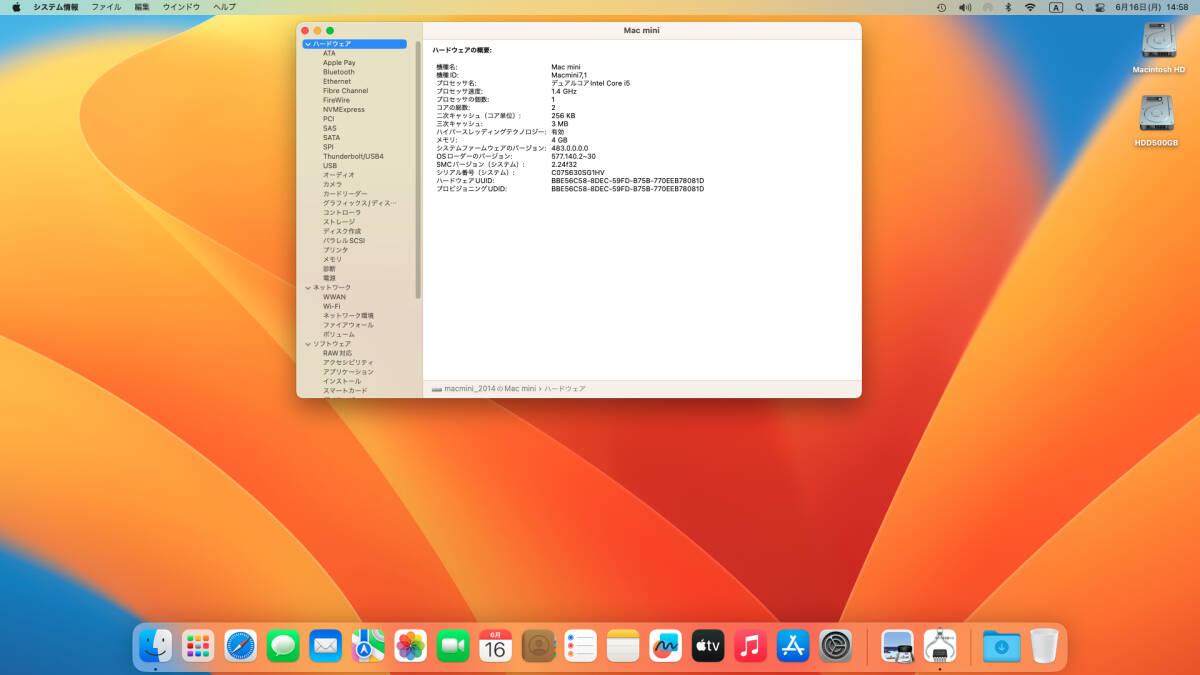Open Finder from the Dock
1200x675 pixels.
(155, 646)
